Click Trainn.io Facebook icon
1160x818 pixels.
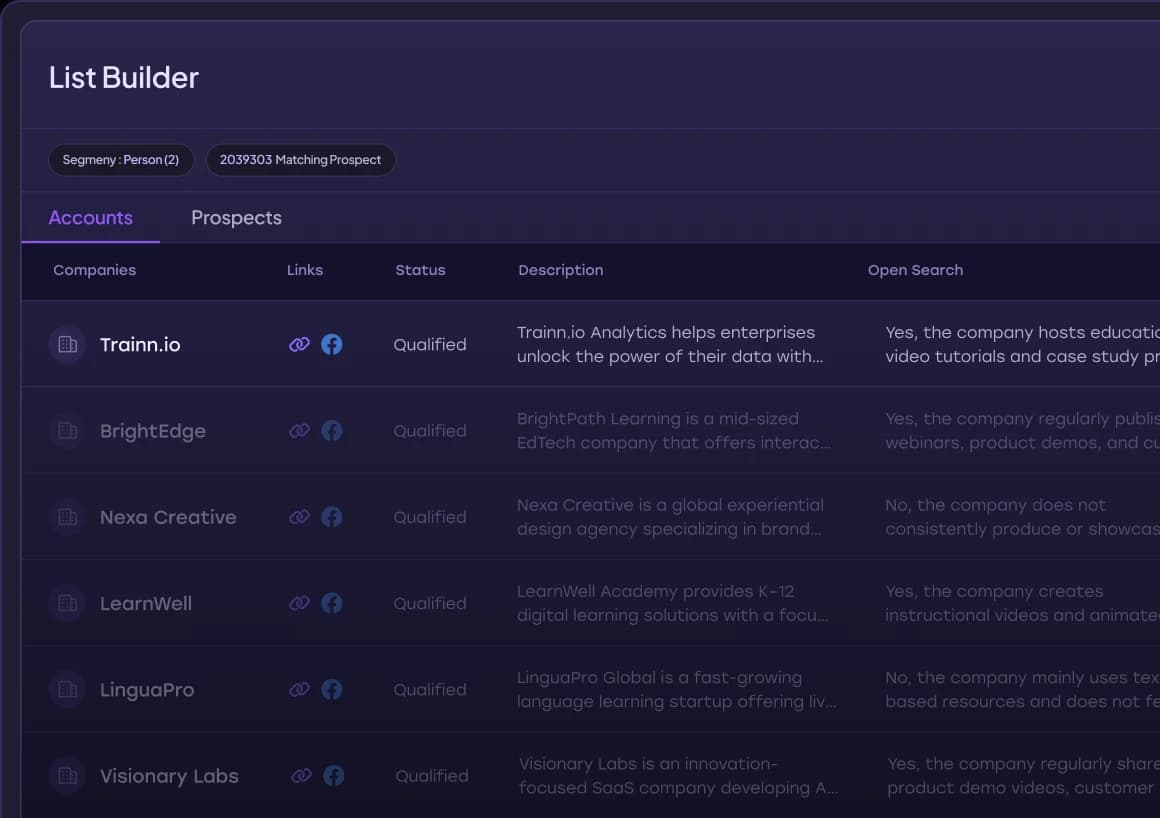click(332, 344)
